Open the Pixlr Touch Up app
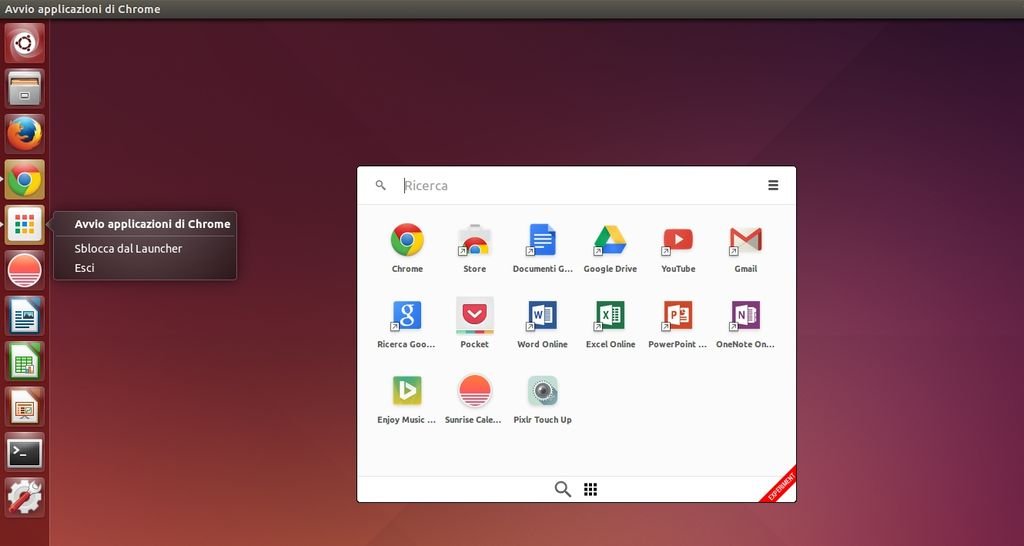The image size is (1024, 546). pos(542,391)
